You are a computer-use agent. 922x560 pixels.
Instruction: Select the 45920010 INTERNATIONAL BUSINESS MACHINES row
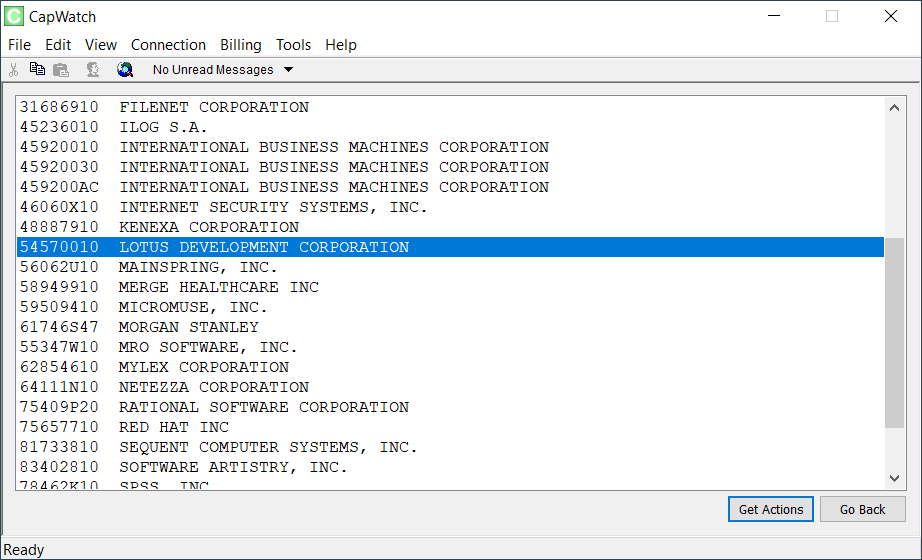tap(450, 147)
